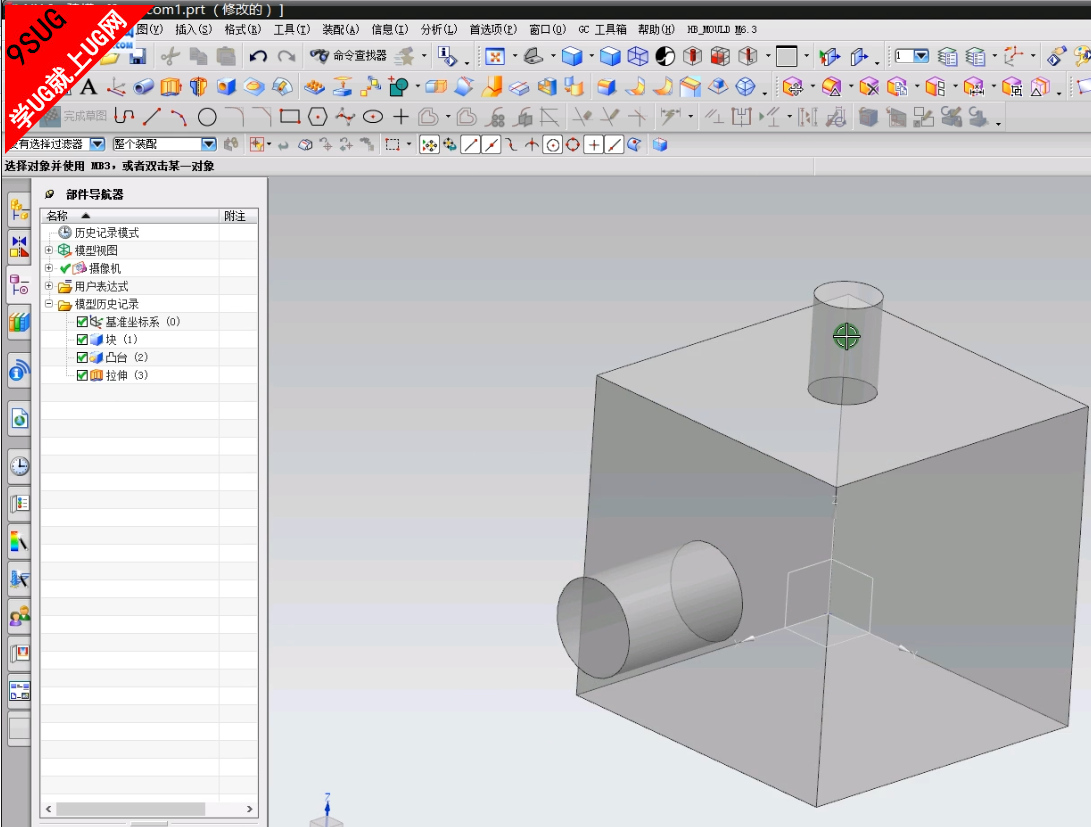Select the Extrude feature tool in toolbar
Screen dimensions: 1091x827
pos(170,87)
